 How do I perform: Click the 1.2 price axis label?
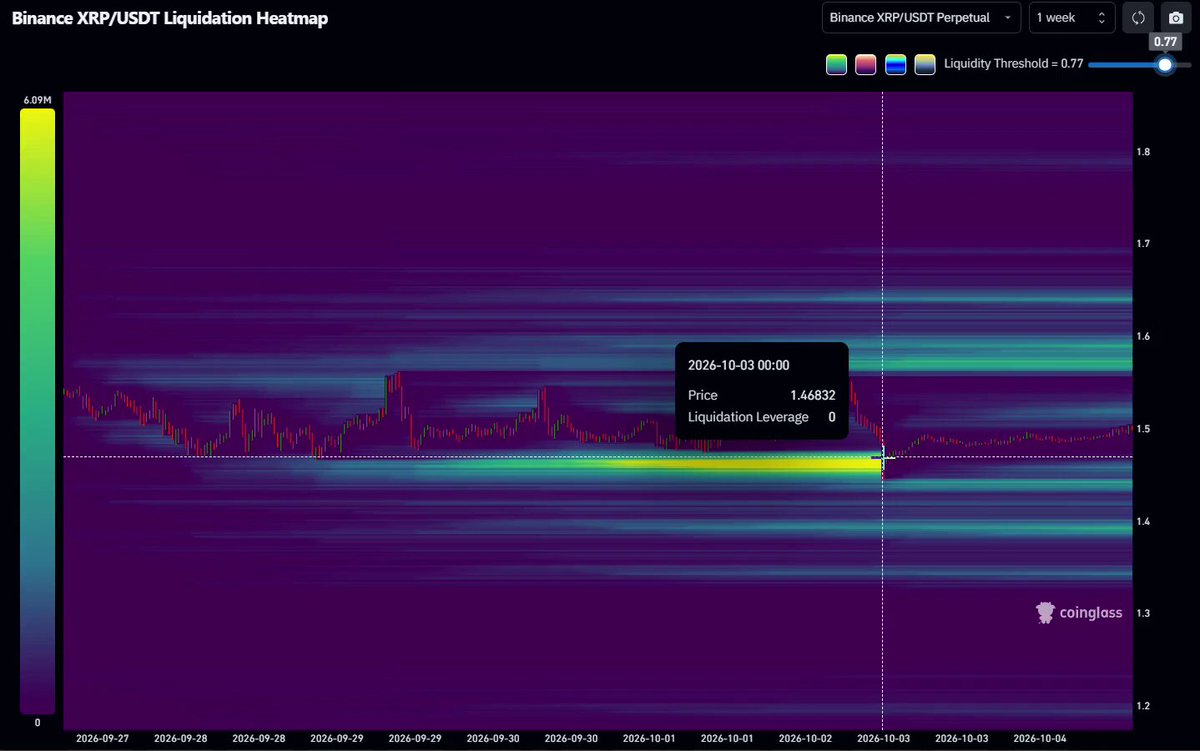click(1143, 706)
